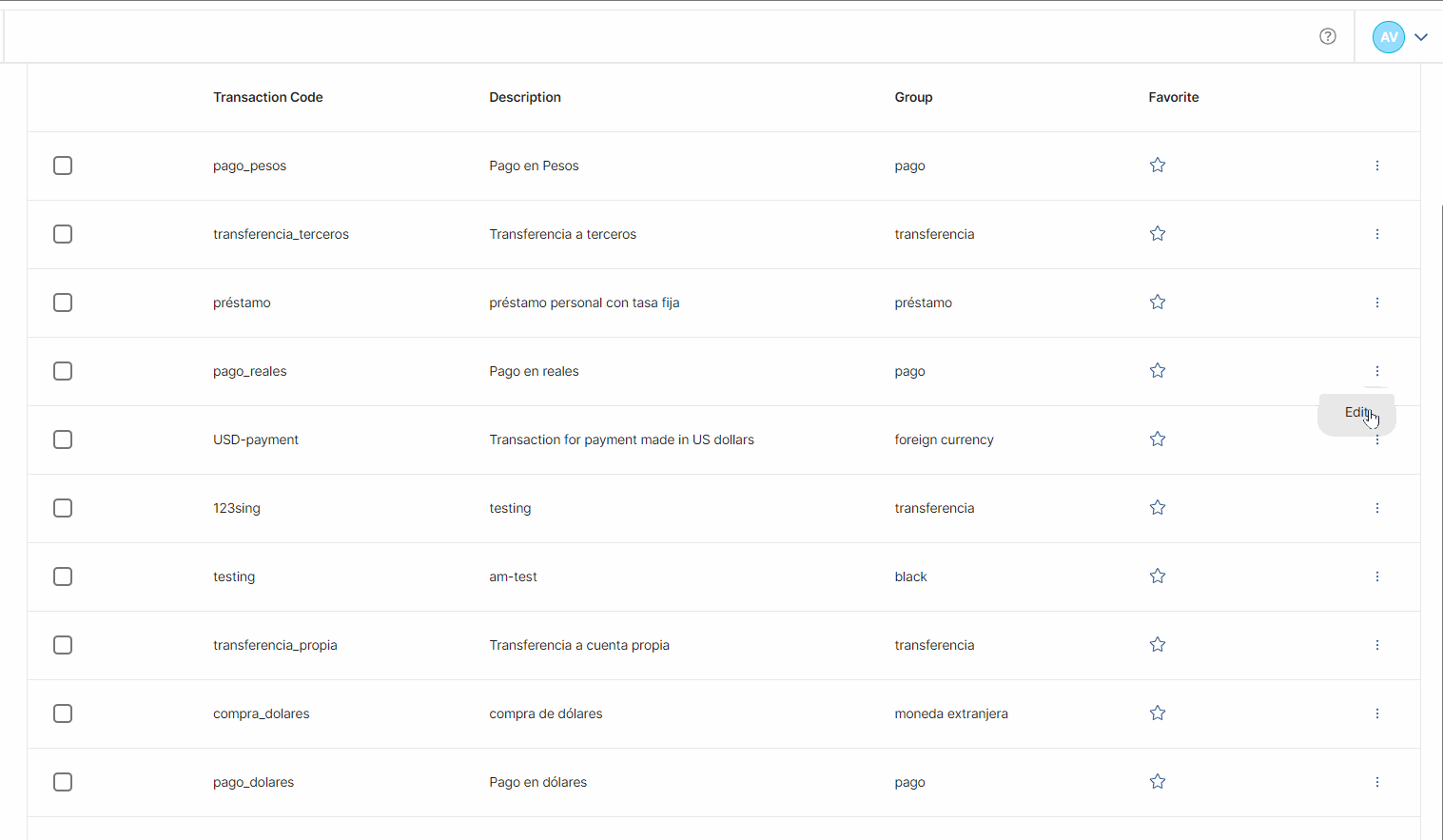Favorite the compra_dolares row star
Viewport: 1443px width, 840px height.
(1158, 713)
